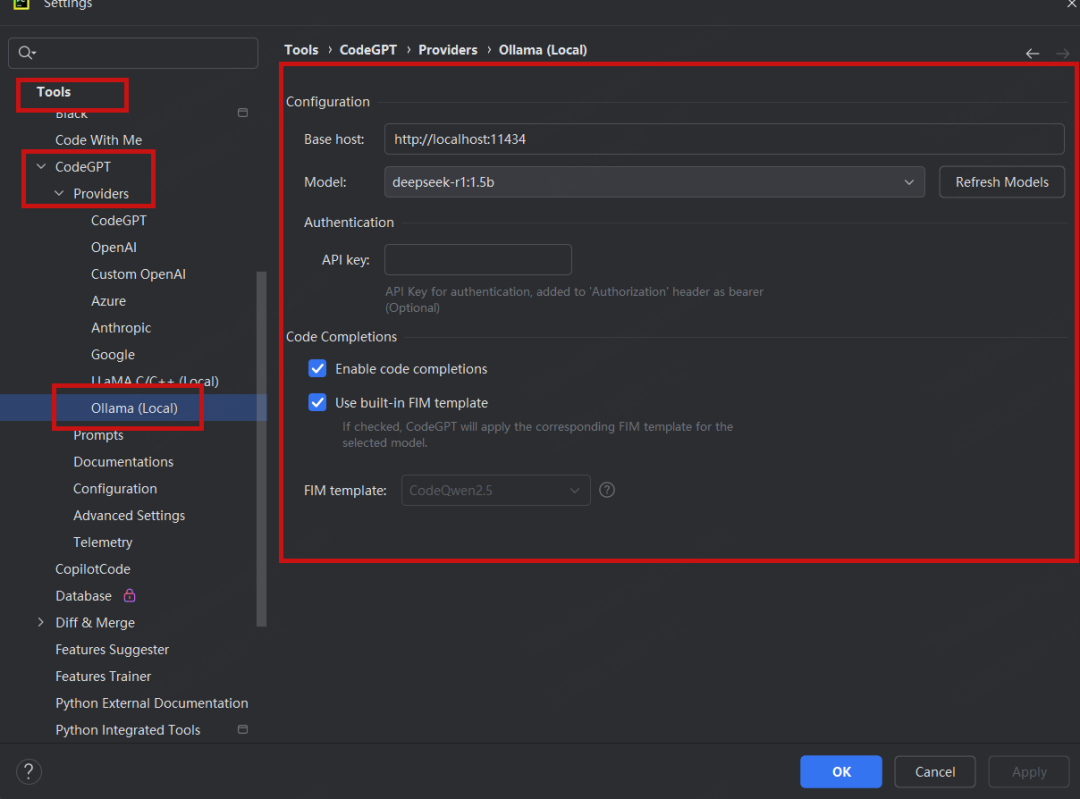Click the Enable code completions label
Image resolution: width=1080 pixels, height=799 pixels.
pyautogui.click(x=411, y=369)
